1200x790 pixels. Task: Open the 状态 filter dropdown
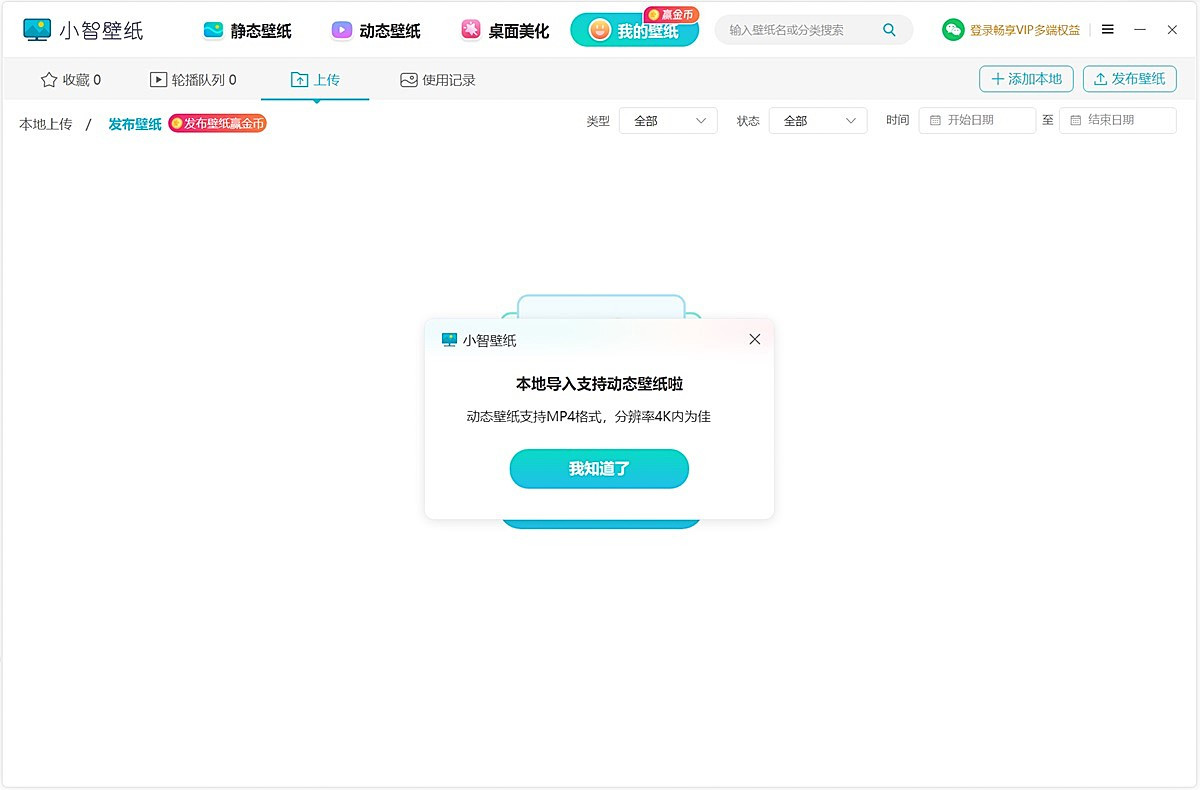coord(817,119)
